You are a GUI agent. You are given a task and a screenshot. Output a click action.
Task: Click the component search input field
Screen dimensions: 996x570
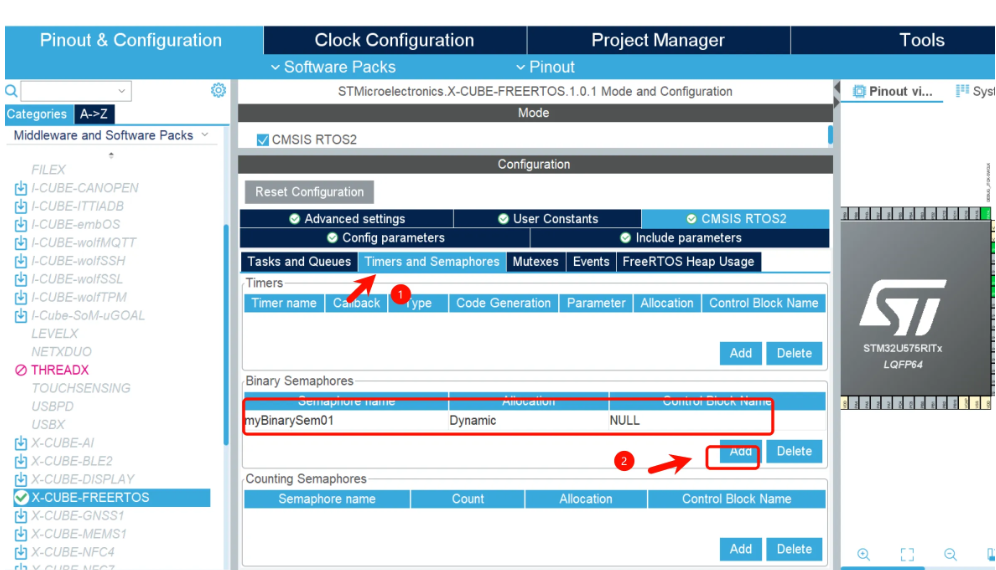(x=68, y=91)
